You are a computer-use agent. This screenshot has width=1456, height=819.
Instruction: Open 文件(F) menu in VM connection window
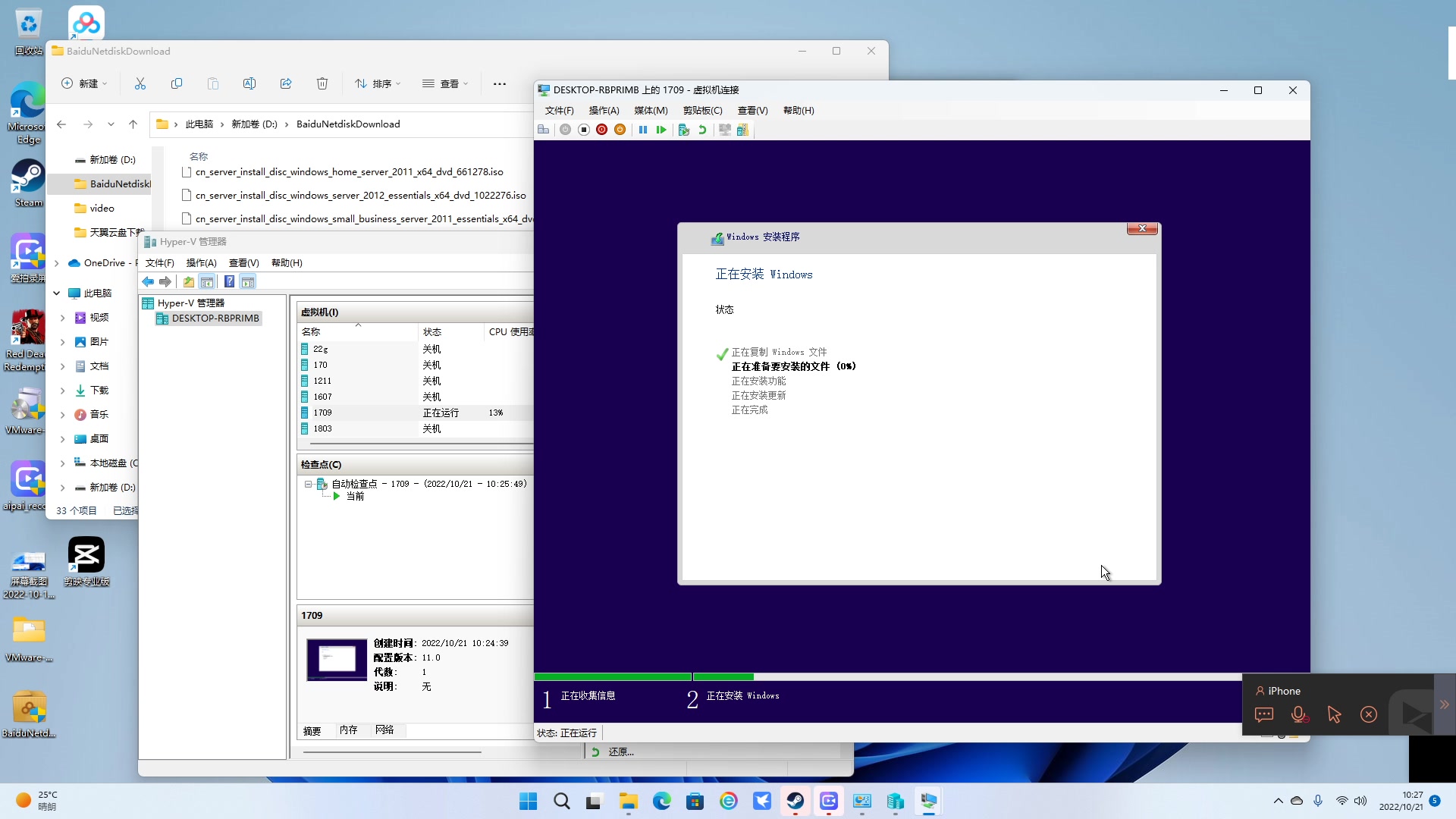pyautogui.click(x=559, y=111)
